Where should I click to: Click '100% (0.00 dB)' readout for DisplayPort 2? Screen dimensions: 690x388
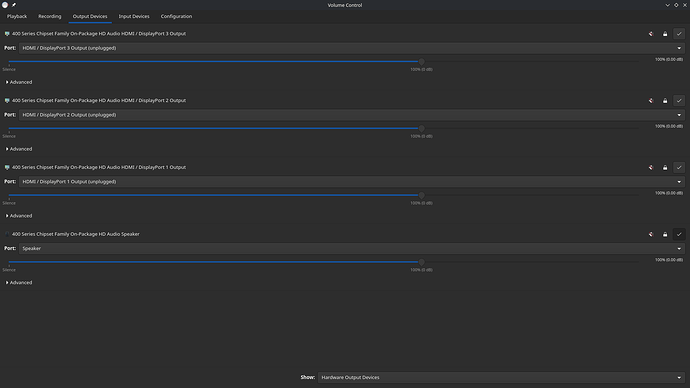point(669,126)
